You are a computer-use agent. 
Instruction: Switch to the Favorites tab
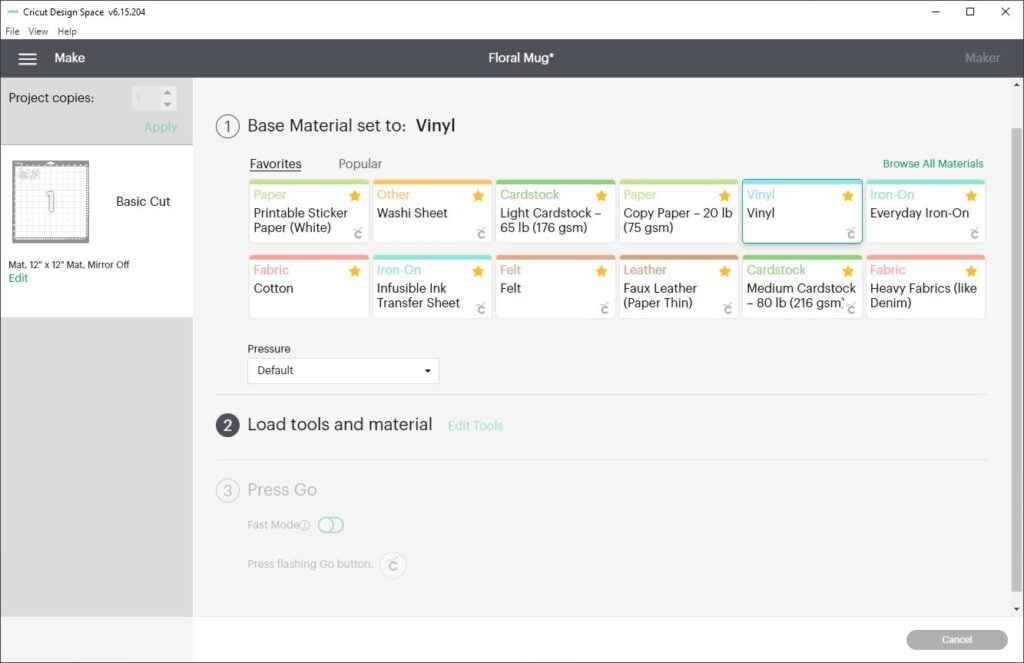276,164
